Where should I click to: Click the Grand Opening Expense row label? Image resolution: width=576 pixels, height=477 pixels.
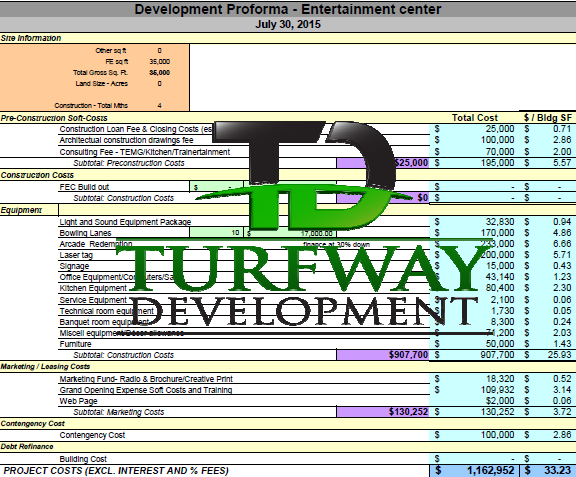tap(146, 390)
